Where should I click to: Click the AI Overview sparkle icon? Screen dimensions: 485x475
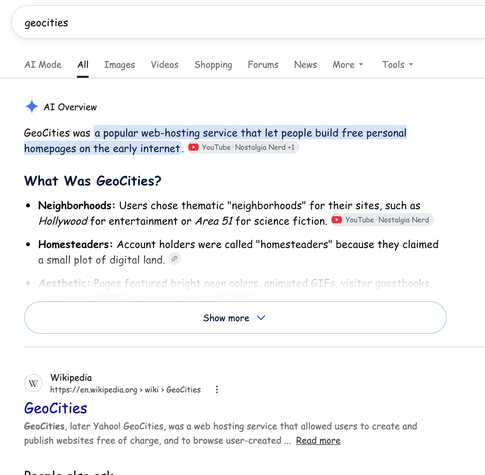(x=32, y=107)
